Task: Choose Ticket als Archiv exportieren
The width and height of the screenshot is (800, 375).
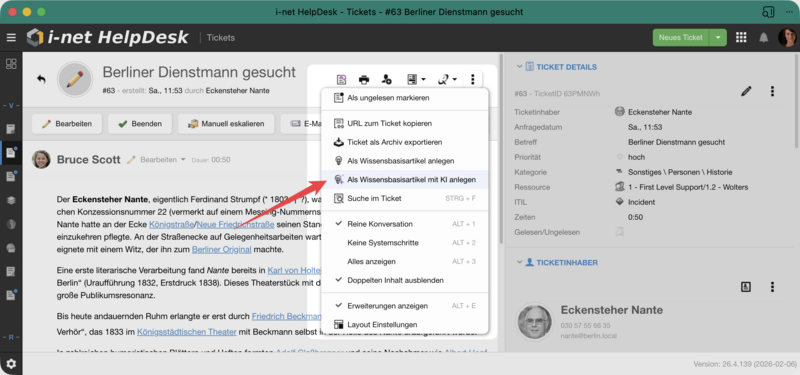Action: point(405,142)
